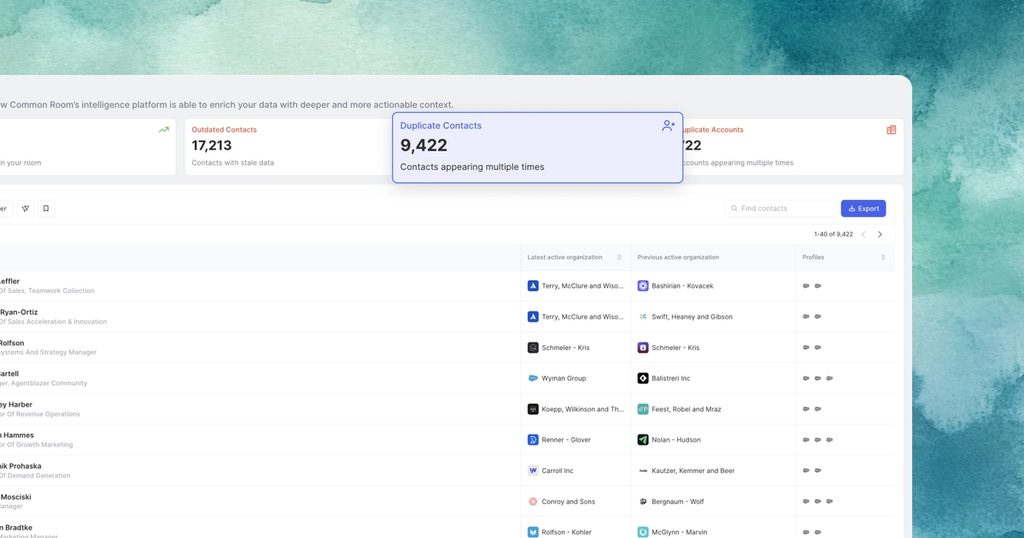This screenshot has height=538, width=1024.
Task: Click Previous active organization column header
Action: tap(678, 257)
